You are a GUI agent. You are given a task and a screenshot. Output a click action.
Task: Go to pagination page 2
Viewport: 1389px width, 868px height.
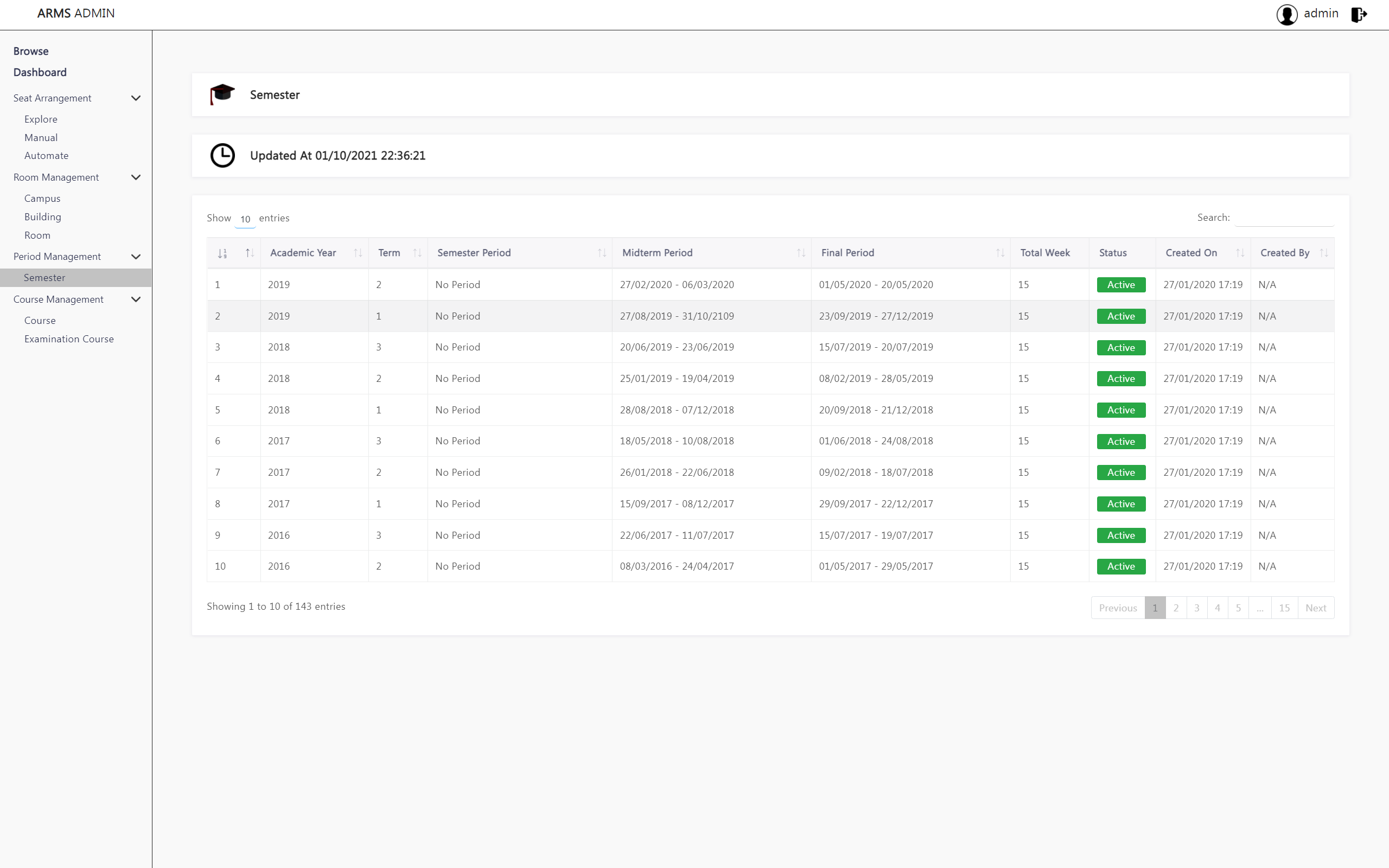[1175, 608]
